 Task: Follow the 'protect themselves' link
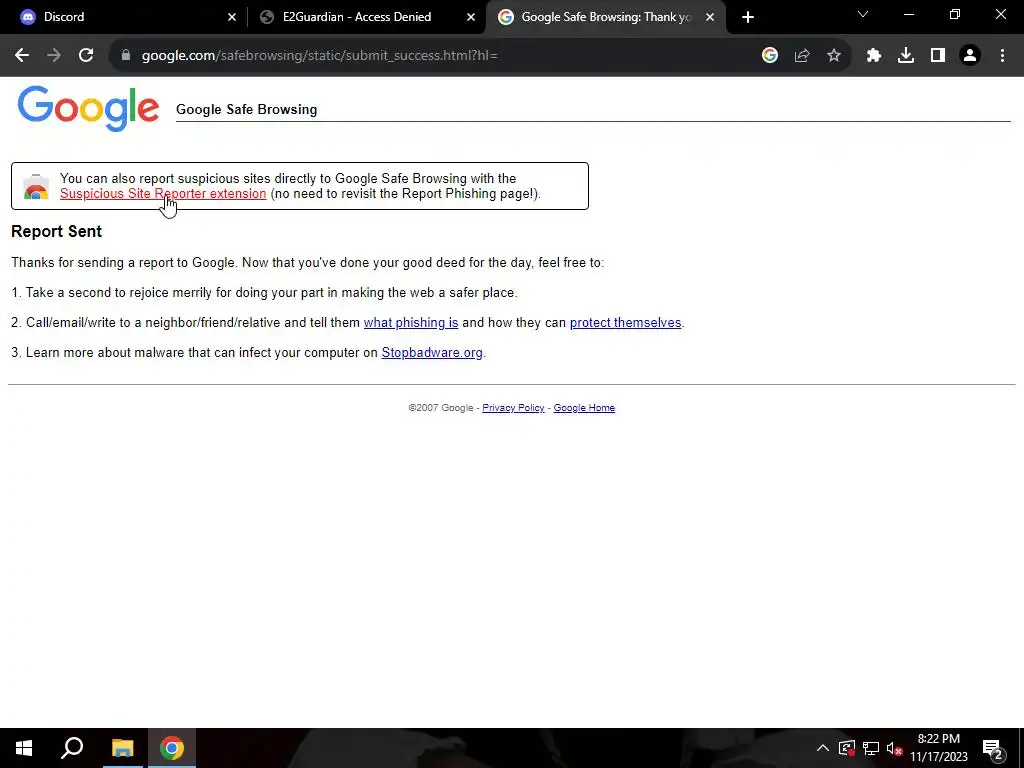pos(626,323)
